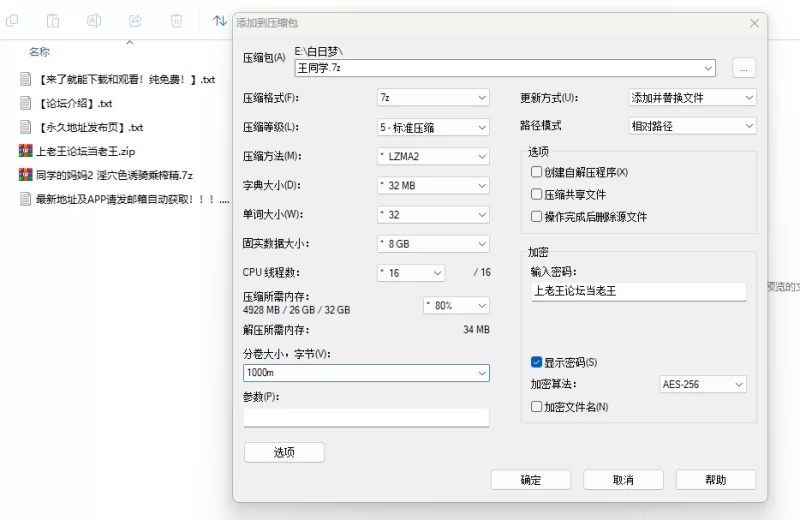Click the delete trash icon in Explorer toolbar
The image size is (800, 520).
(x=176, y=20)
